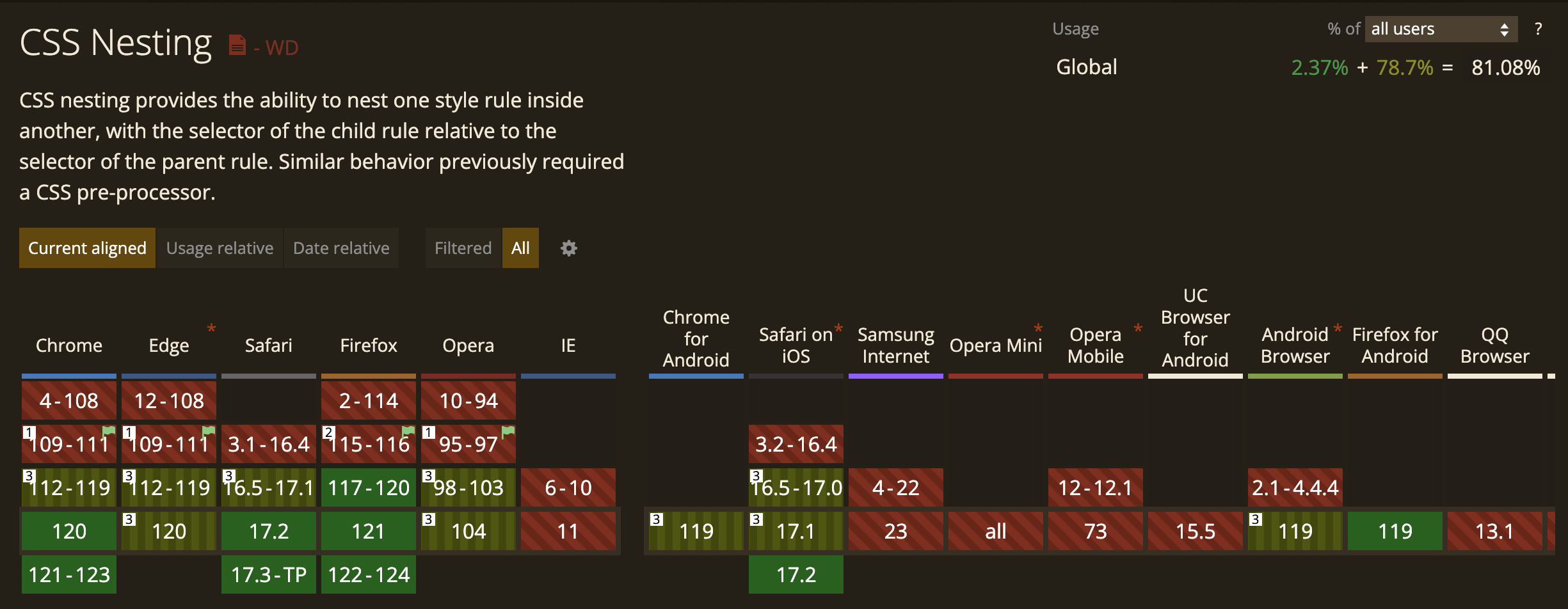Click the purple Samsung Internet color bar
Image resolution: width=1568 pixels, height=609 pixels.
895,377
